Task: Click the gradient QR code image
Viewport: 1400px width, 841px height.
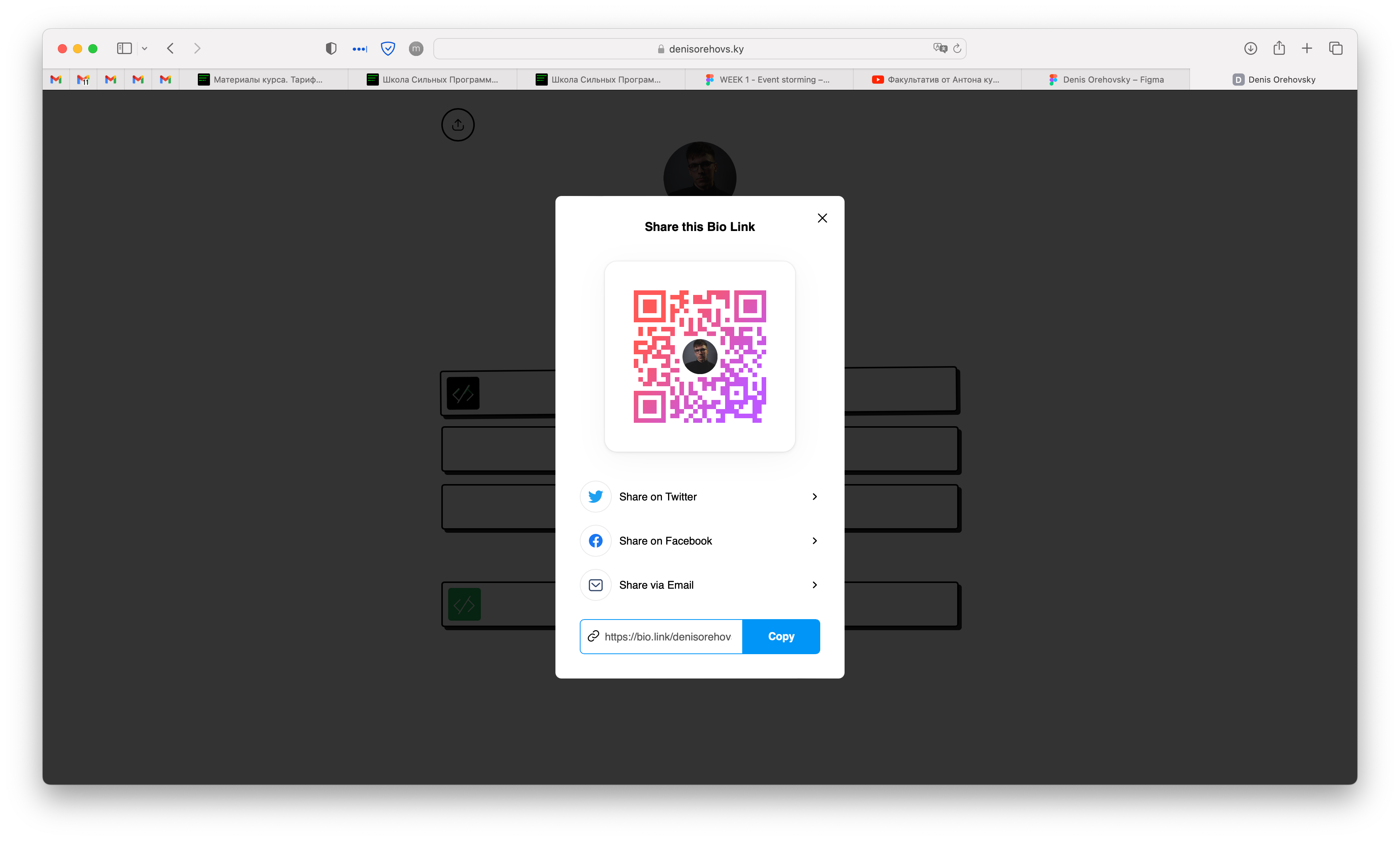Action: tap(700, 357)
